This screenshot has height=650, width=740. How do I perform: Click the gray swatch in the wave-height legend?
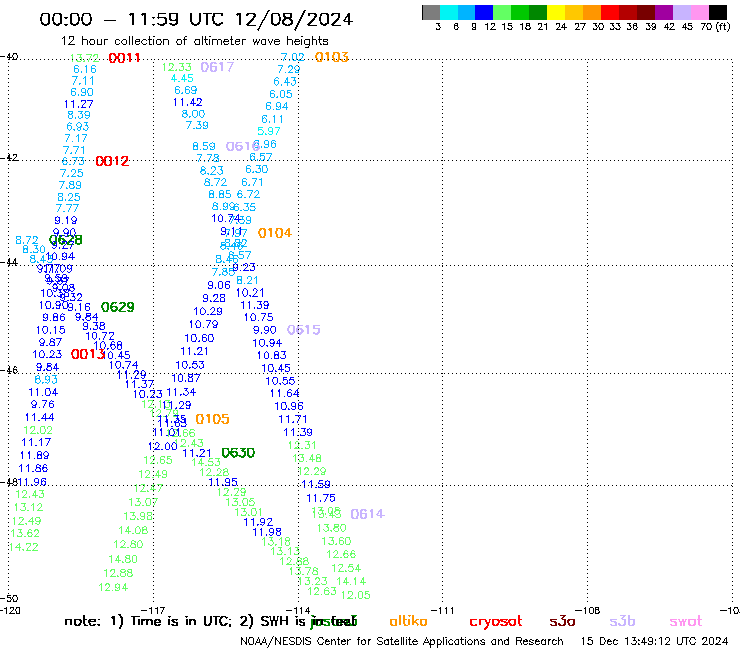(431, 12)
